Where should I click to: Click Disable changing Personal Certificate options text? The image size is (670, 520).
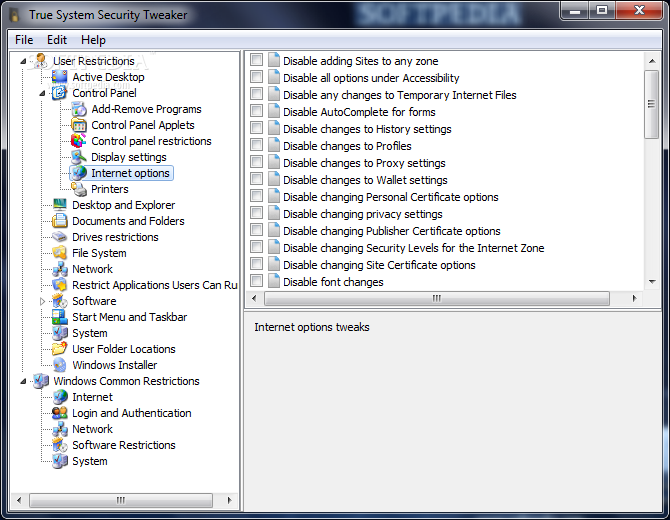[391, 197]
